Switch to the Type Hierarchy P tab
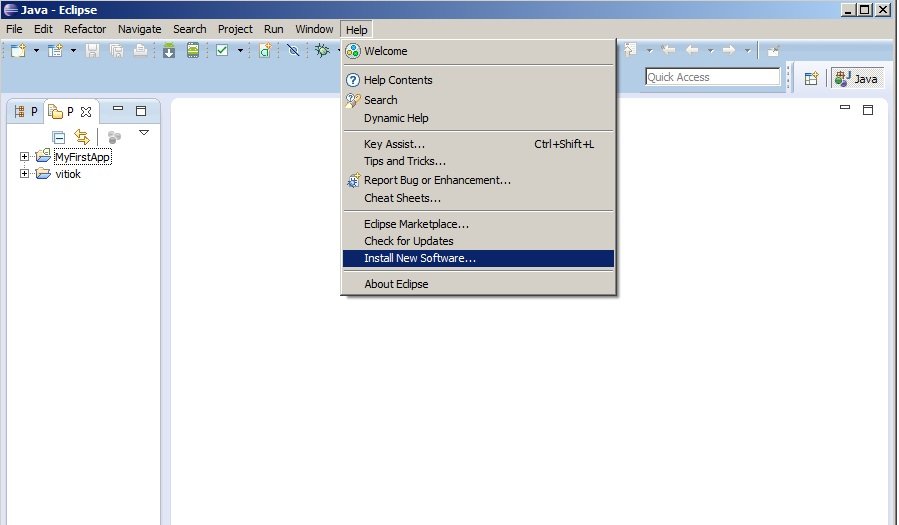Image resolution: width=899 pixels, height=525 pixels. [x=26, y=111]
